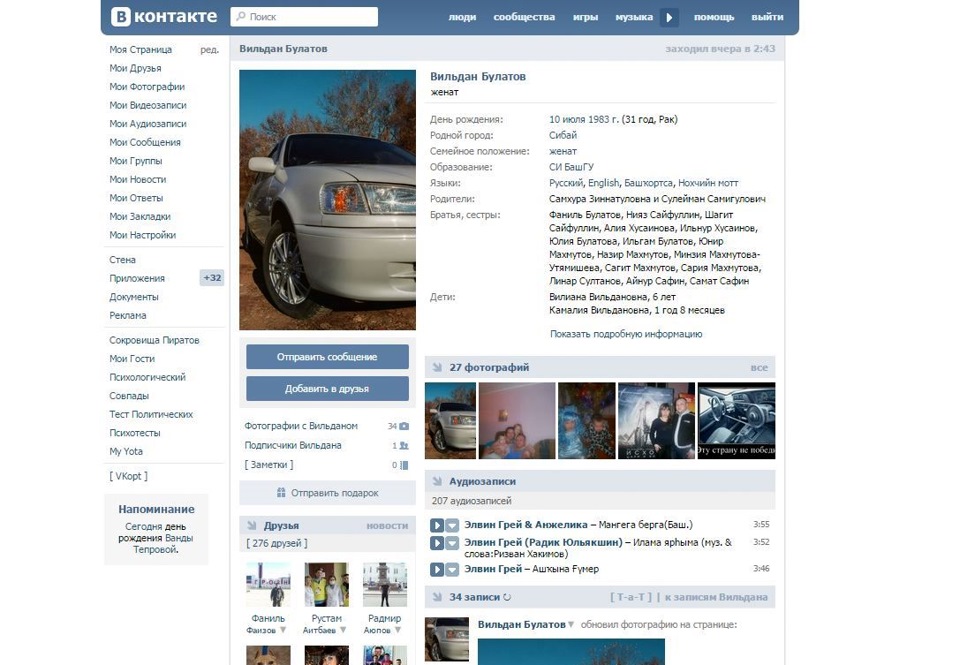Open dropdown arrow on Радик Юльякшин track

452,543
